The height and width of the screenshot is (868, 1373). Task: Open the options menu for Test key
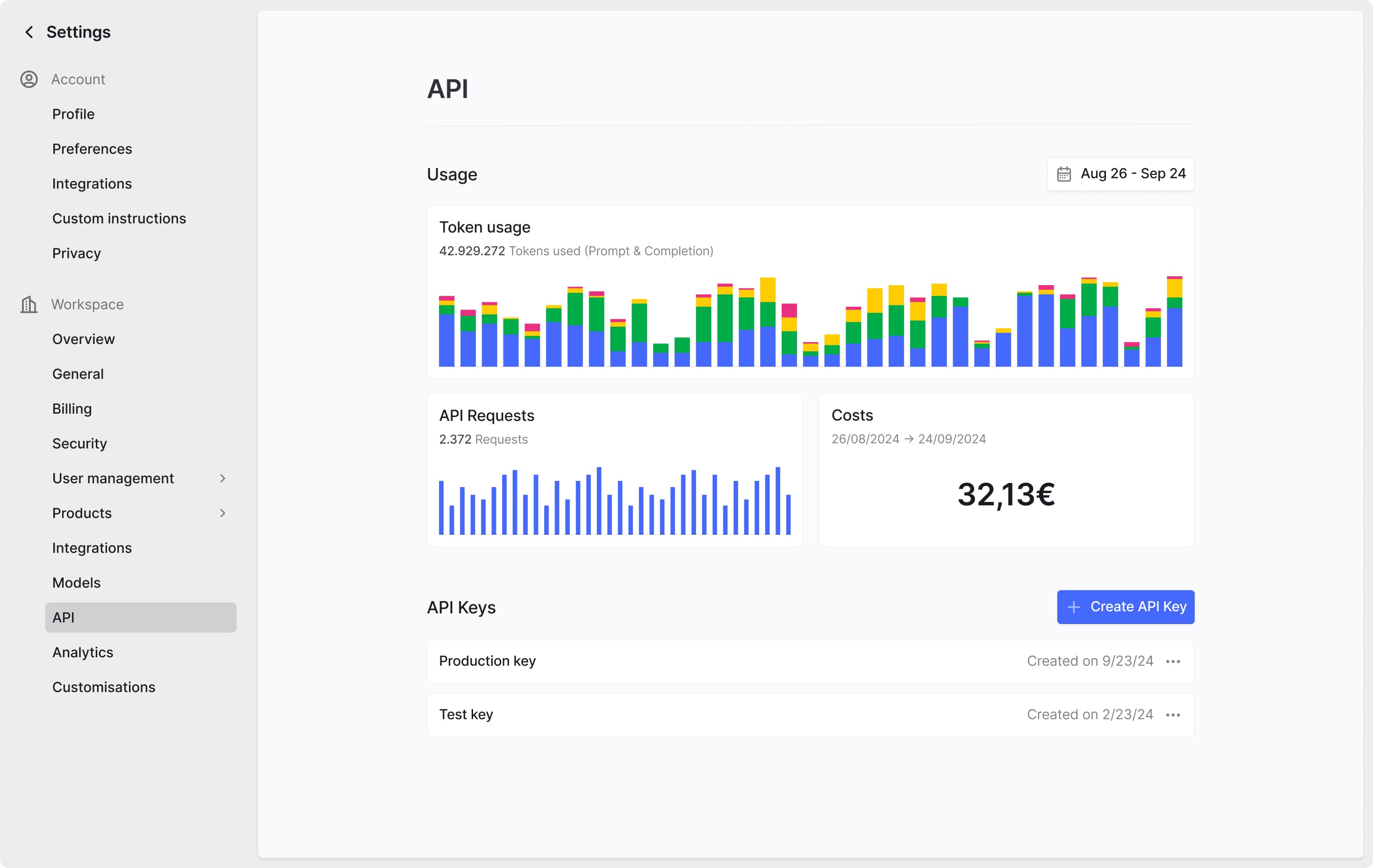point(1174,714)
